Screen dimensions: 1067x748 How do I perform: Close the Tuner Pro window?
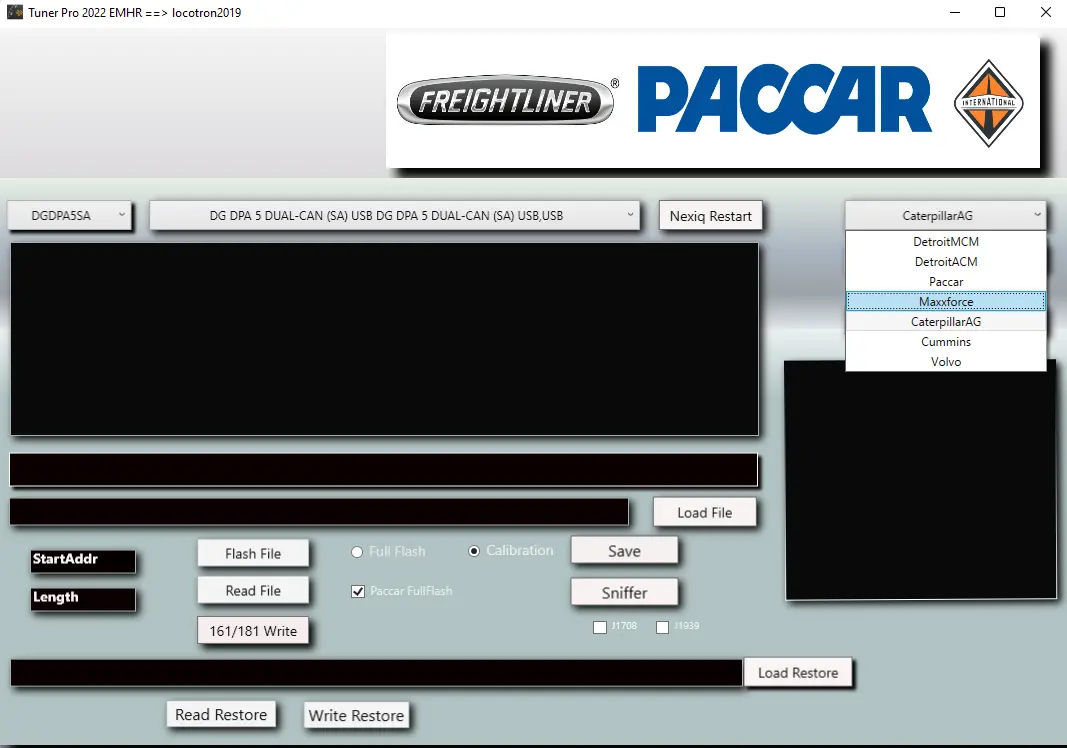(x=1045, y=12)
